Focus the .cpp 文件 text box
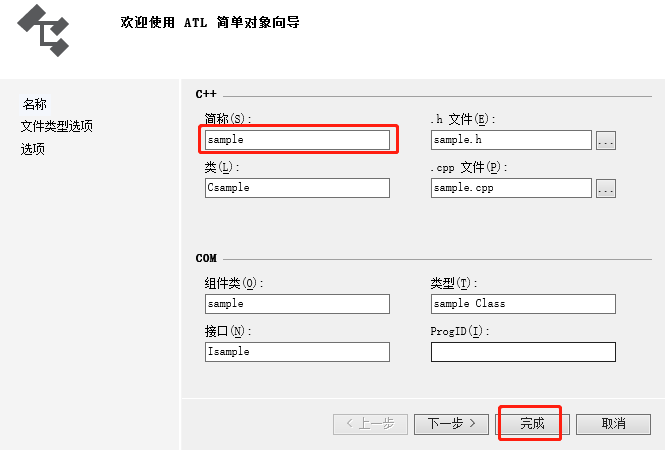The image size is (665, 450). (x=511, y=188)
